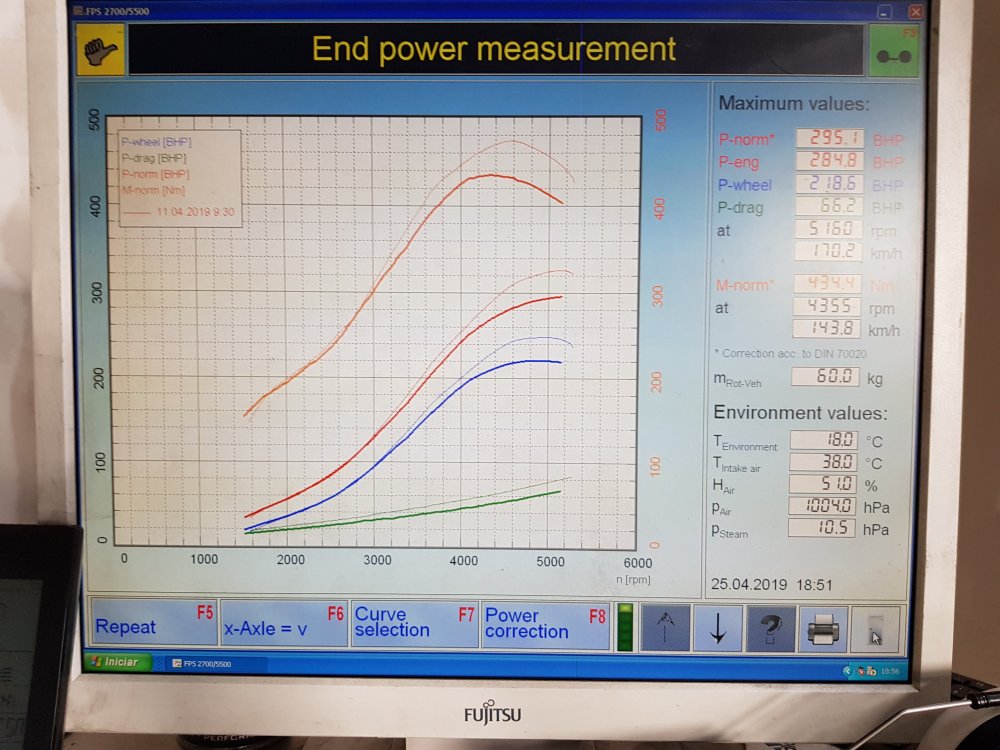Screen dimensions: 1000x750
Task: Open help question mark button
Action: 770,629
